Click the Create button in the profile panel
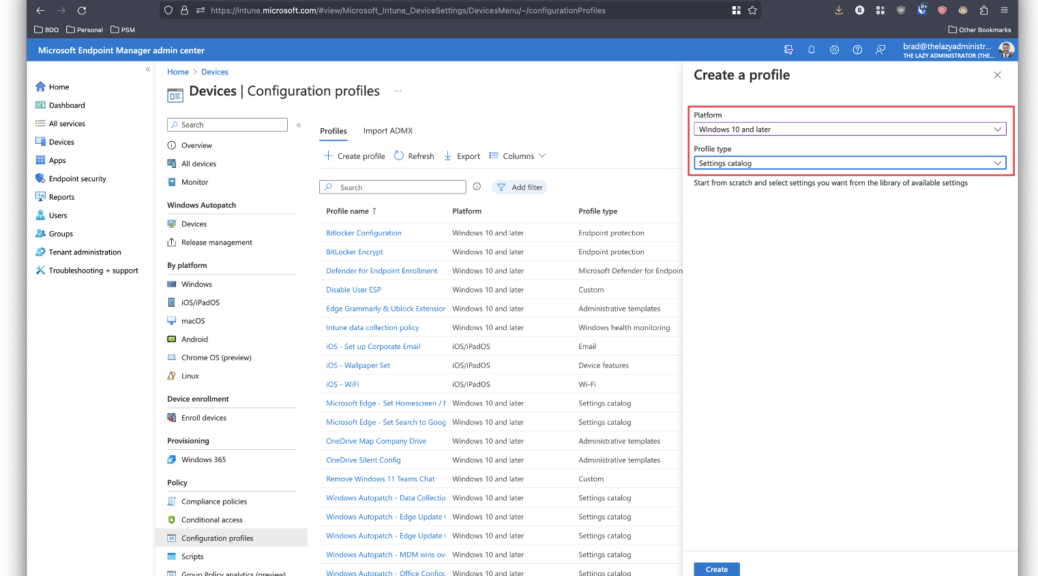Viewport: 1038px width, 576px height. tap(716, 569)
